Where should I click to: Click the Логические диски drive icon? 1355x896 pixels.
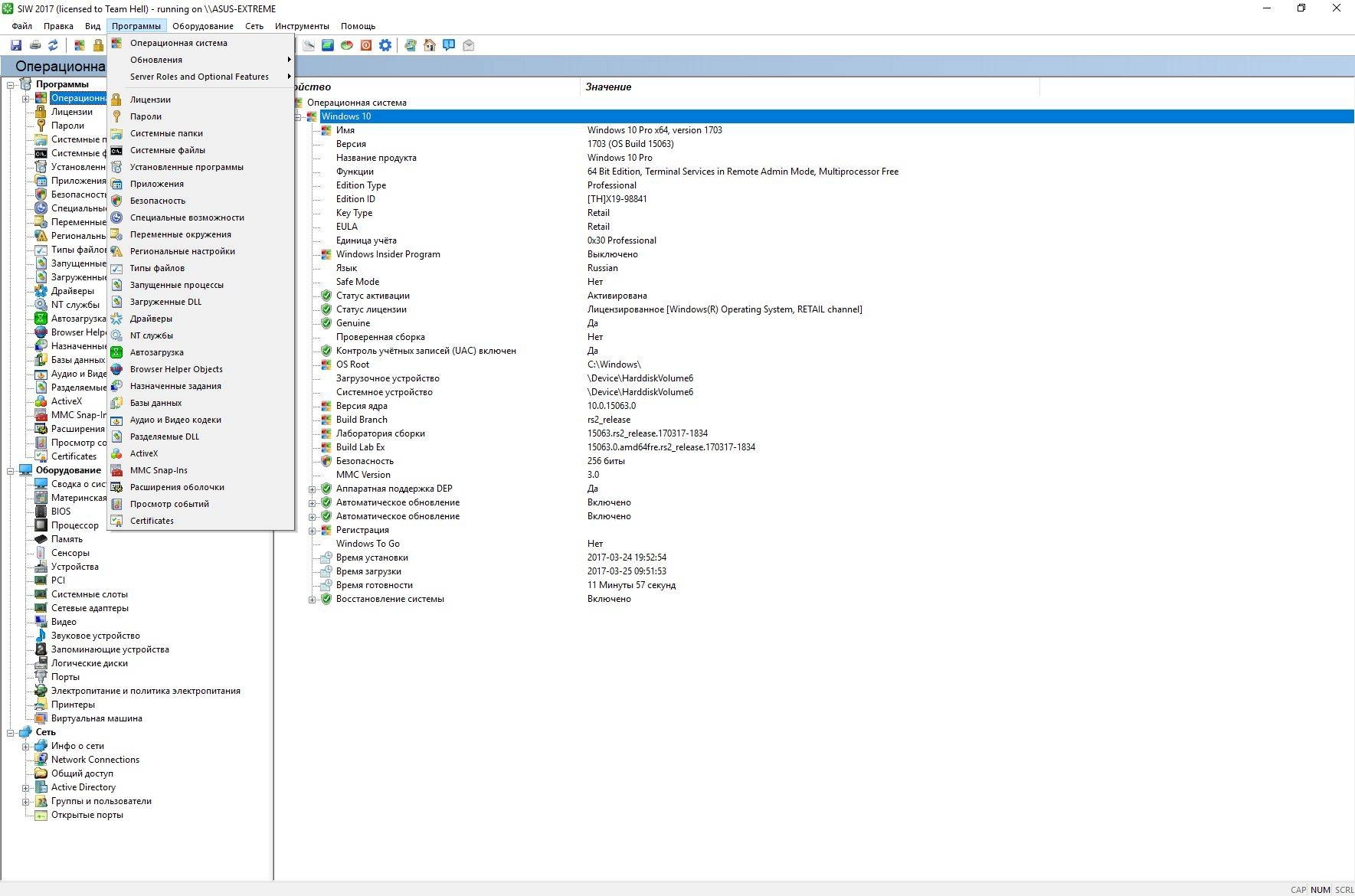pyautogui.click(x=41, y=663)
